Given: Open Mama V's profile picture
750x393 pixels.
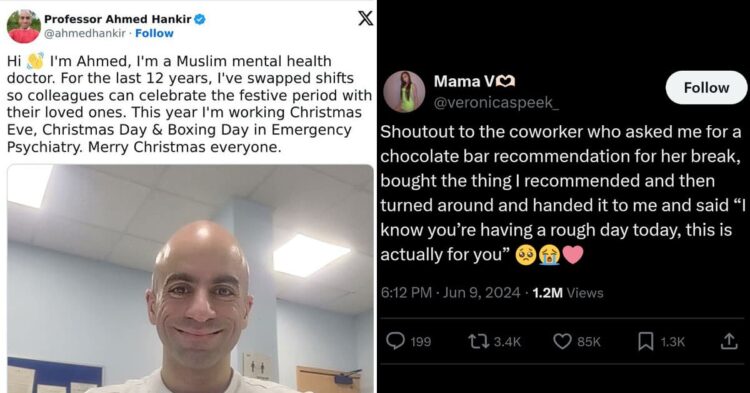Looking at the screenshot, I should 404,91.
